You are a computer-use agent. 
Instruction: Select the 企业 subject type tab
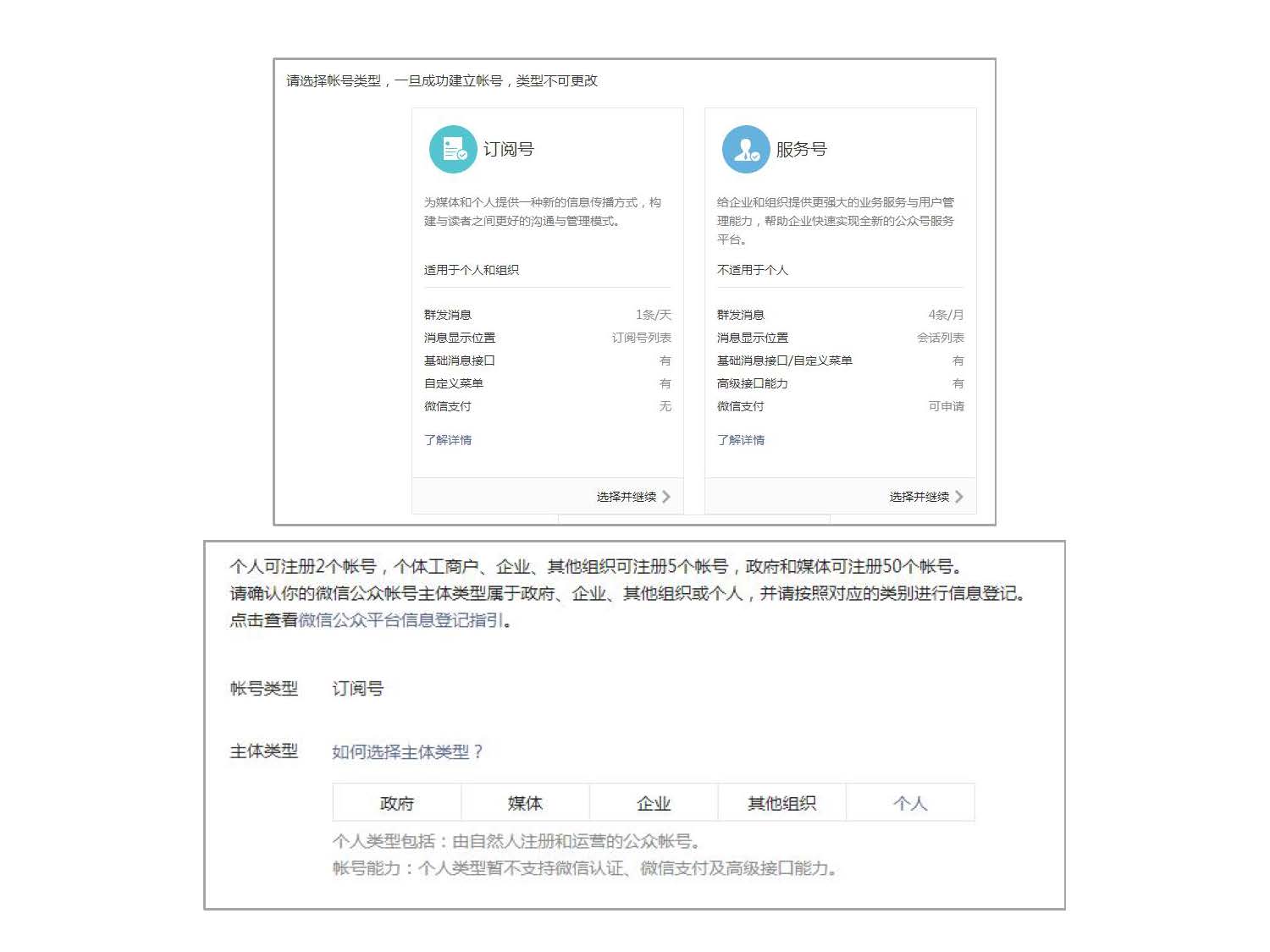click(654, 803)
